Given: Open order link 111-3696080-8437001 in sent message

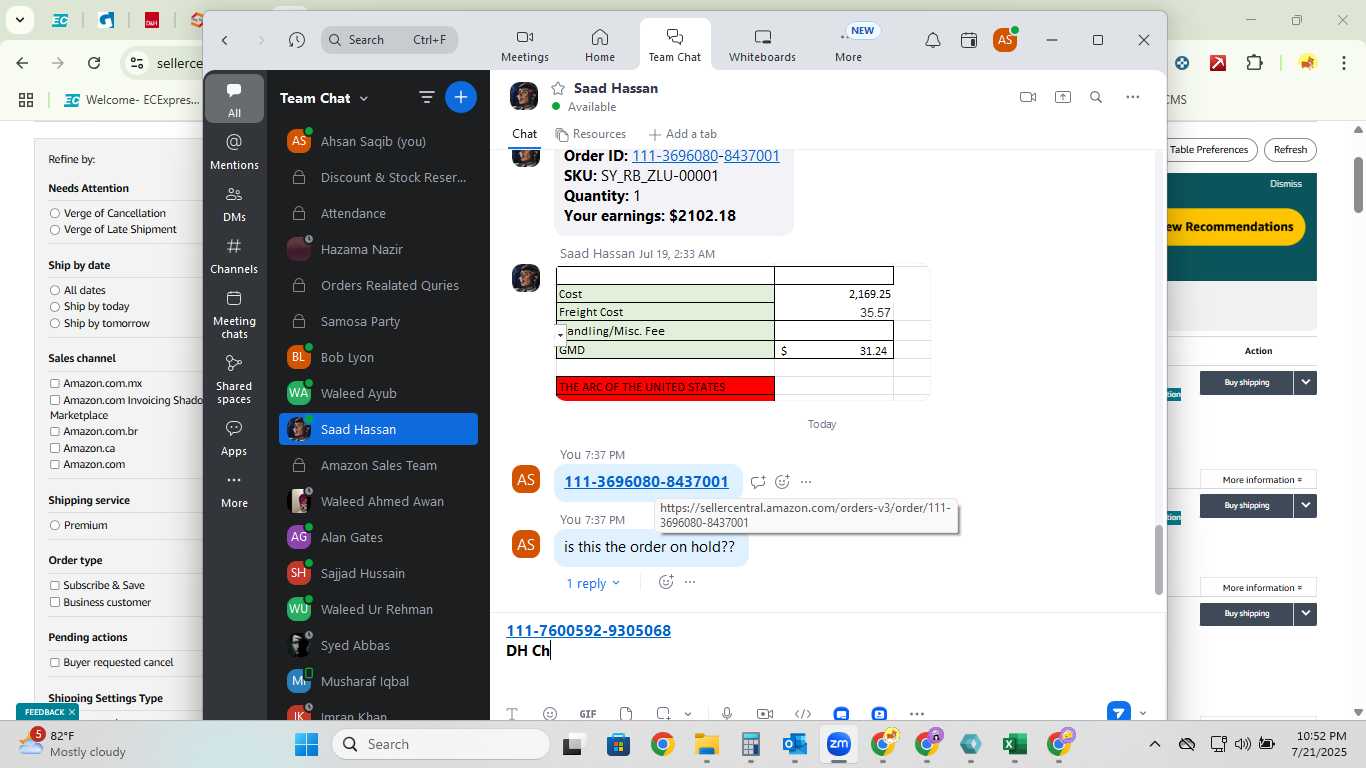Looking at the screenshot, I should [646, 482].
